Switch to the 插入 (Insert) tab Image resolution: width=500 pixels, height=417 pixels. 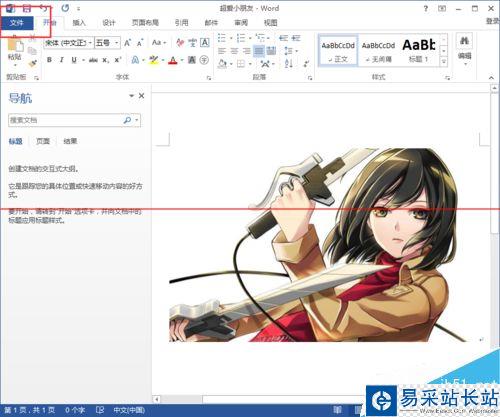click(x=79, y=23)
